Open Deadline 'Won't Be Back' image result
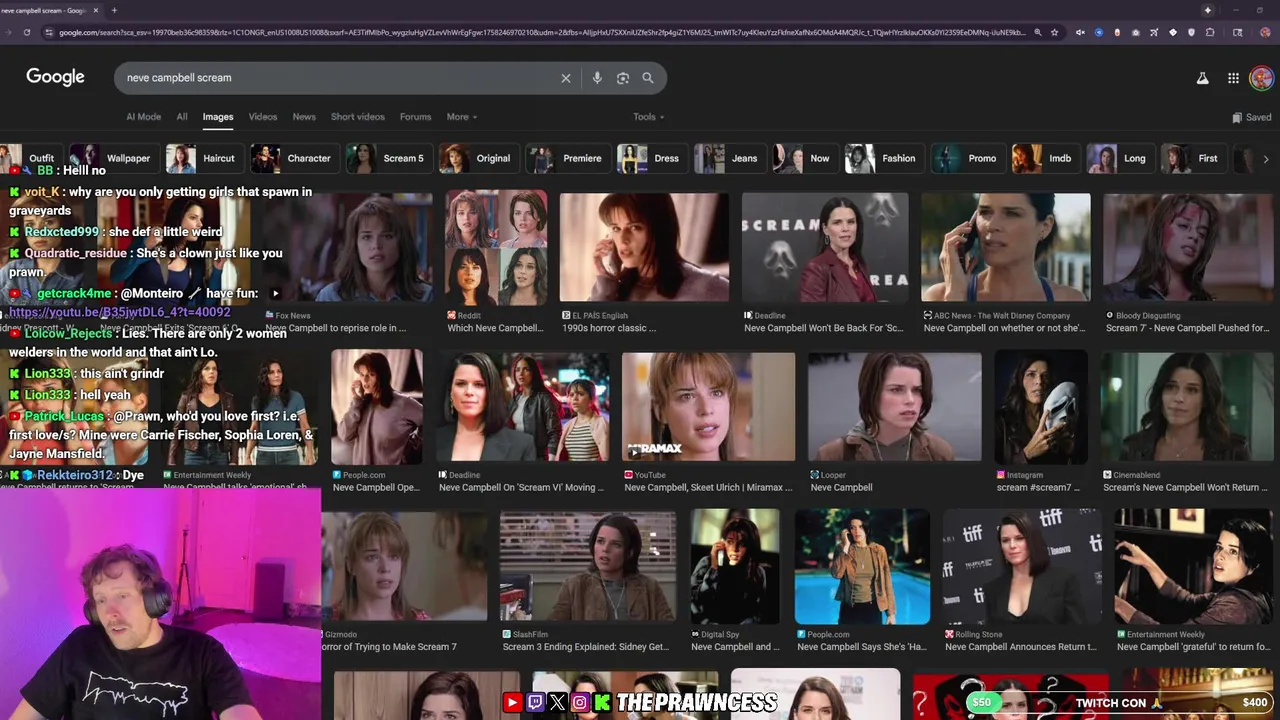The image size is (1280, 720). click(825, 246)
